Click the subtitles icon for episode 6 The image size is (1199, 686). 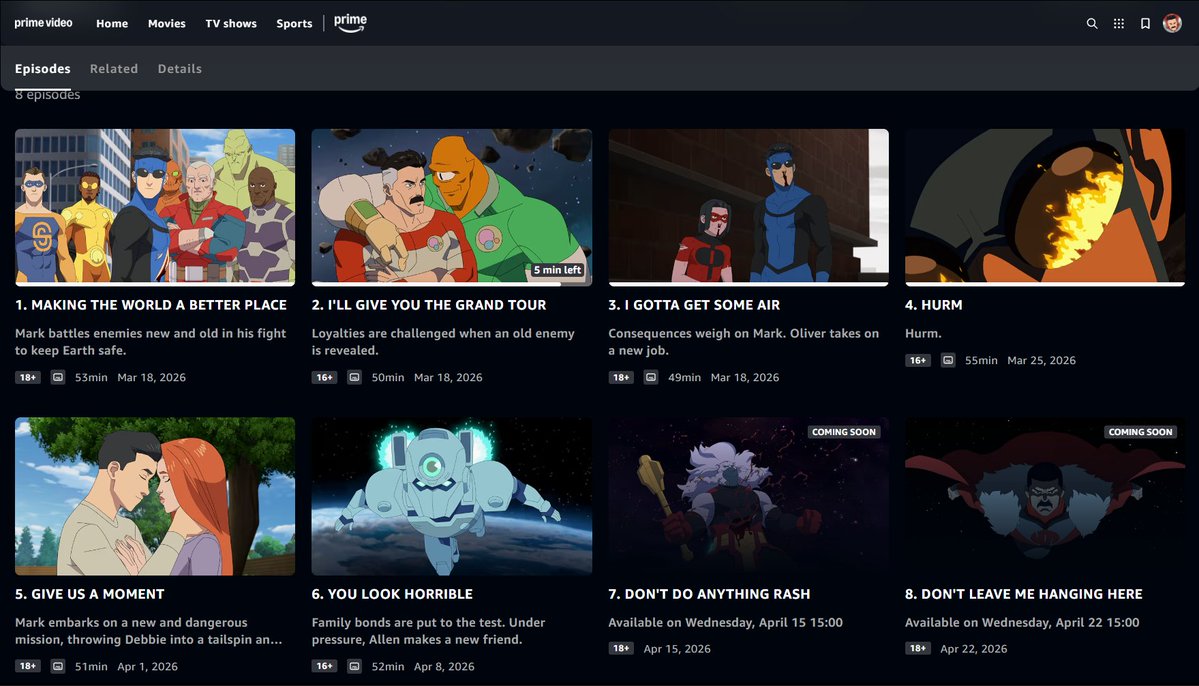coord(355,666)
